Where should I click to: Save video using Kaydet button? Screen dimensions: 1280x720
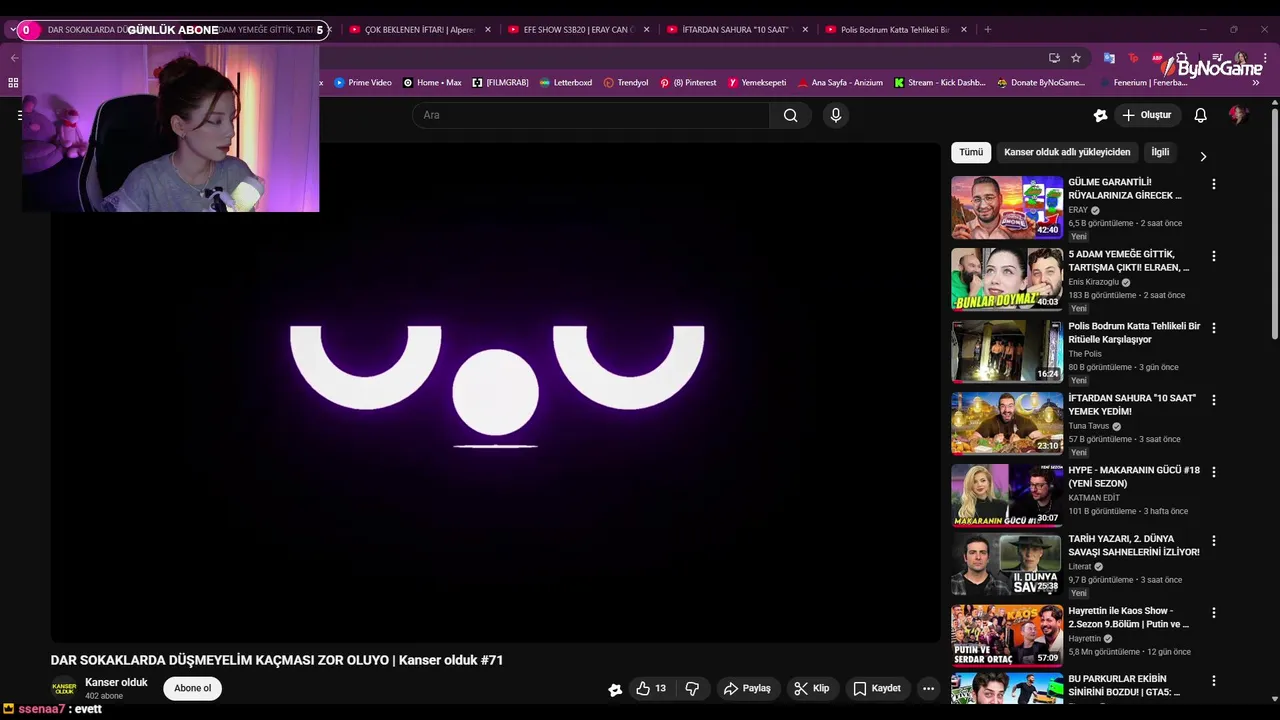876,688
